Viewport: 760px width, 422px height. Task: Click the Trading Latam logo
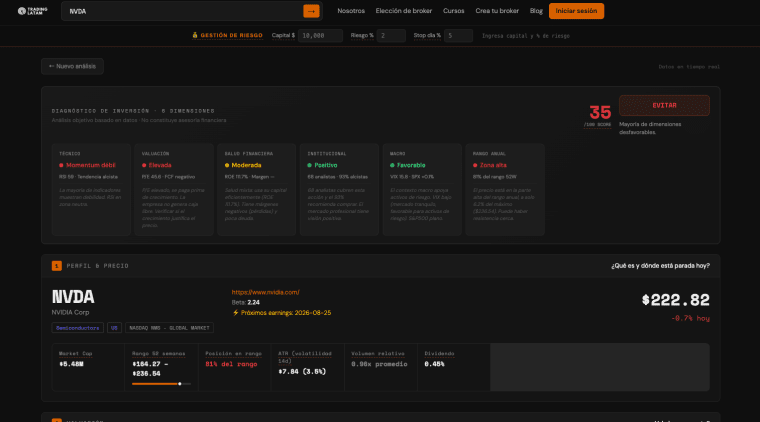pos(32,11)
